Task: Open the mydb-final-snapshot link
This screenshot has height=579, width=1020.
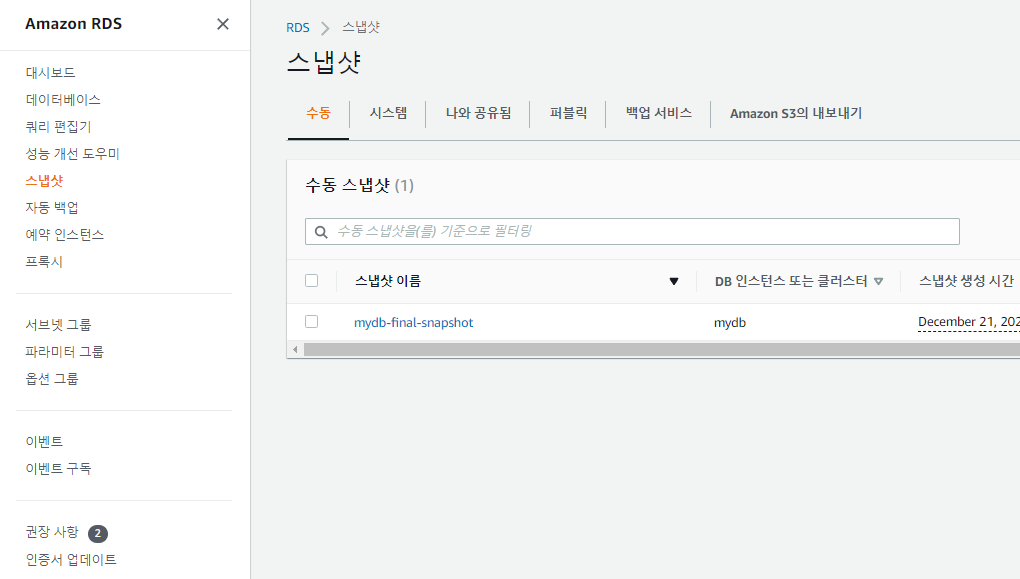Action: (x=414, y=323)
